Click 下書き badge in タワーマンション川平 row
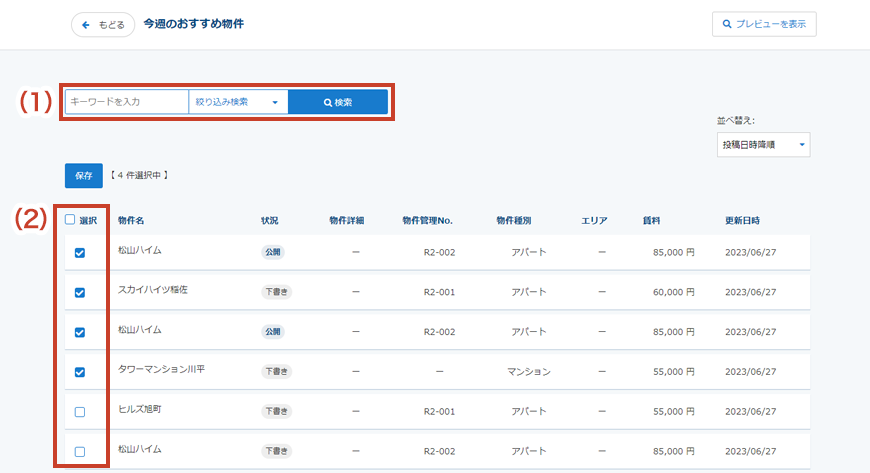The width and height of the screenshot is (870, 473). click(277, 371)
